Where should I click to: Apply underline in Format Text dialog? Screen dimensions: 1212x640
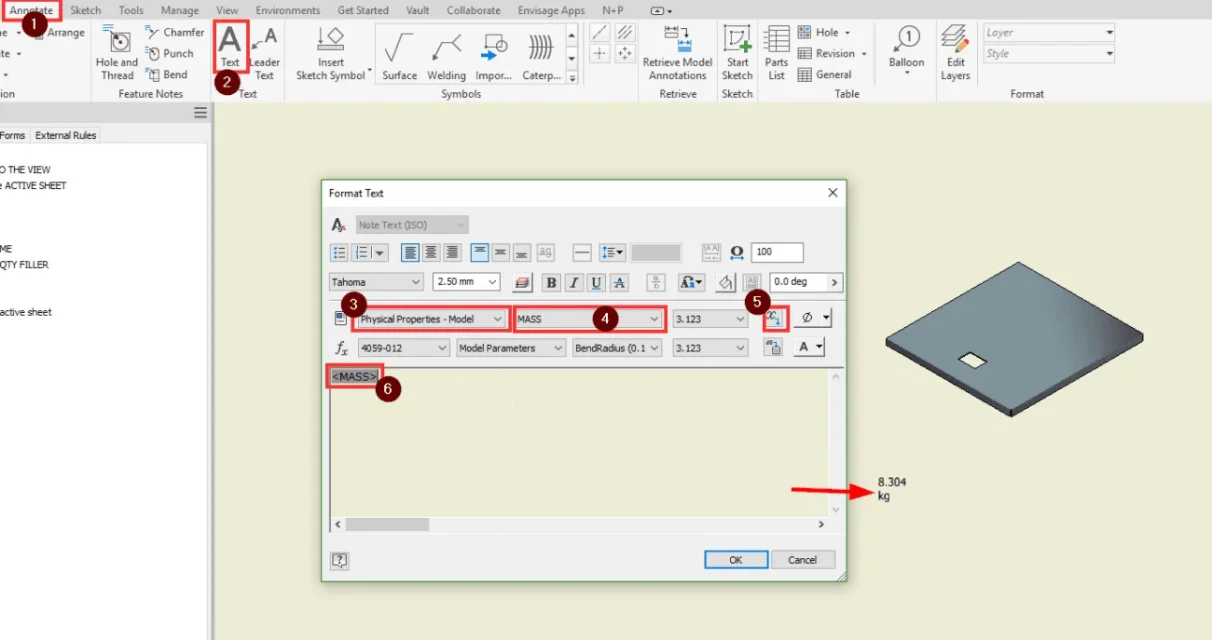coord(597,283)
